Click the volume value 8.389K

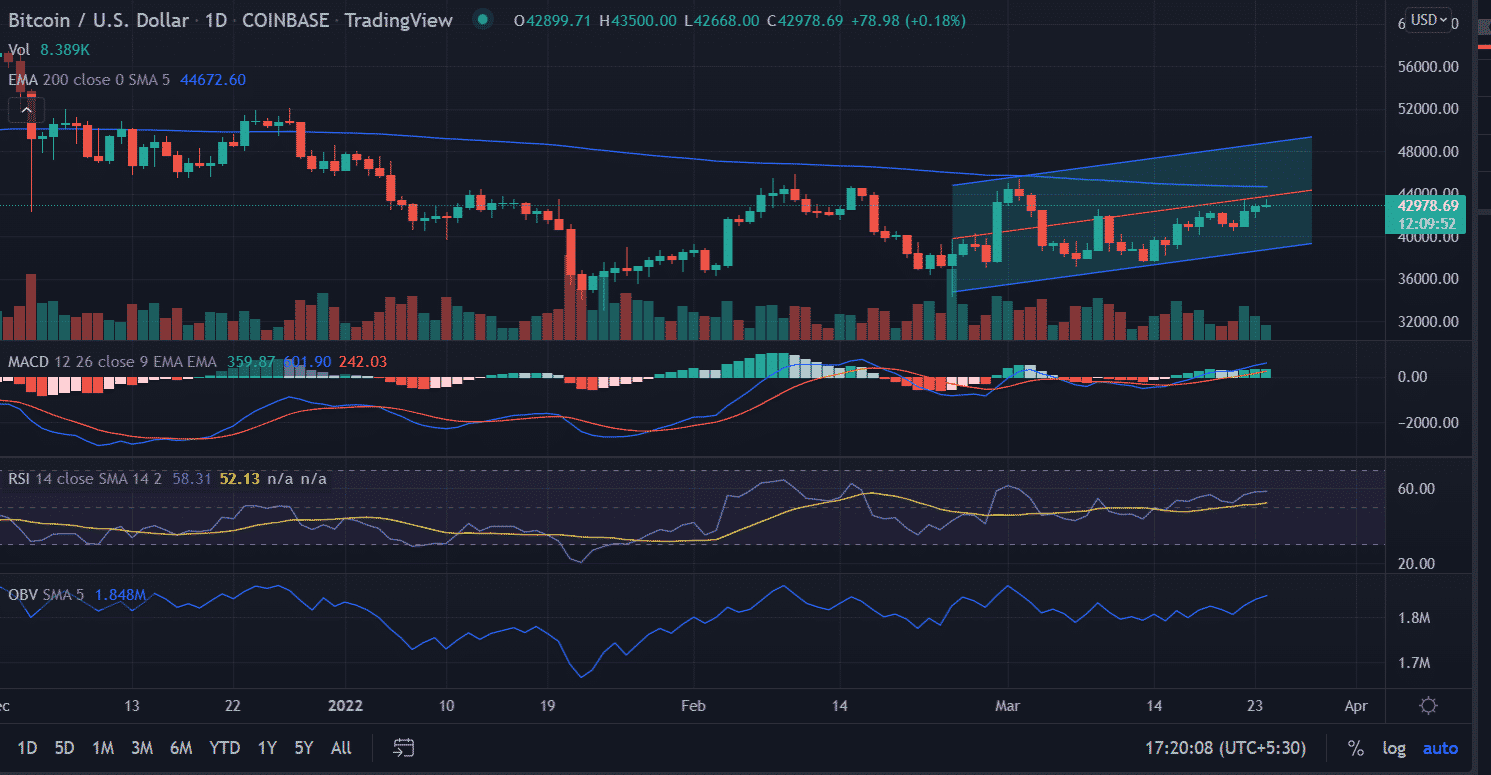point(65,50)
